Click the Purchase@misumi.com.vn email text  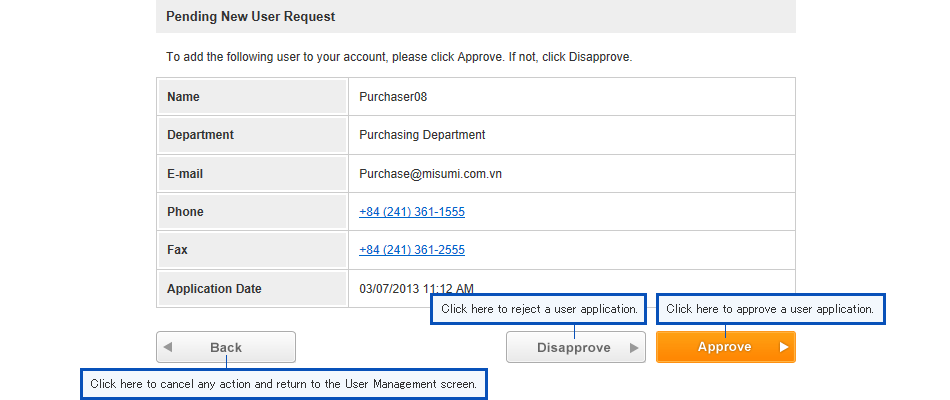coord(430,174)
